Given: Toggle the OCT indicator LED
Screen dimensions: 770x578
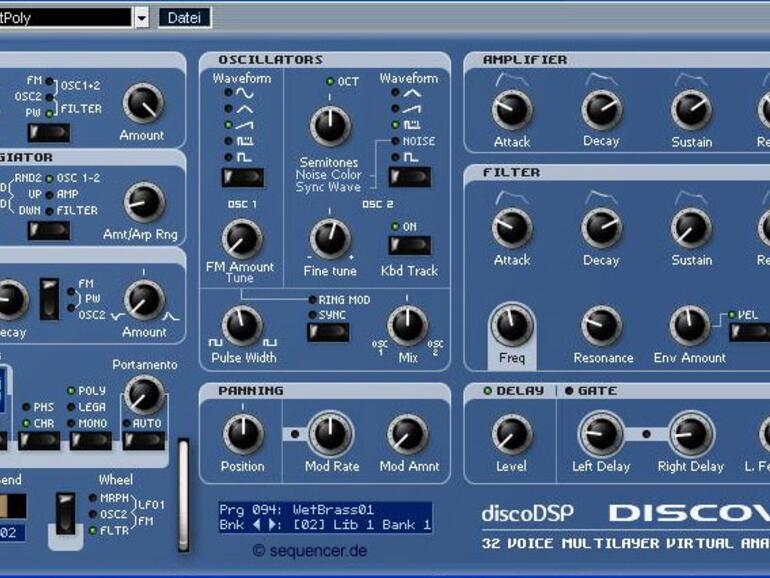Looking at the screenshot, I should click(x=330, y=82).
